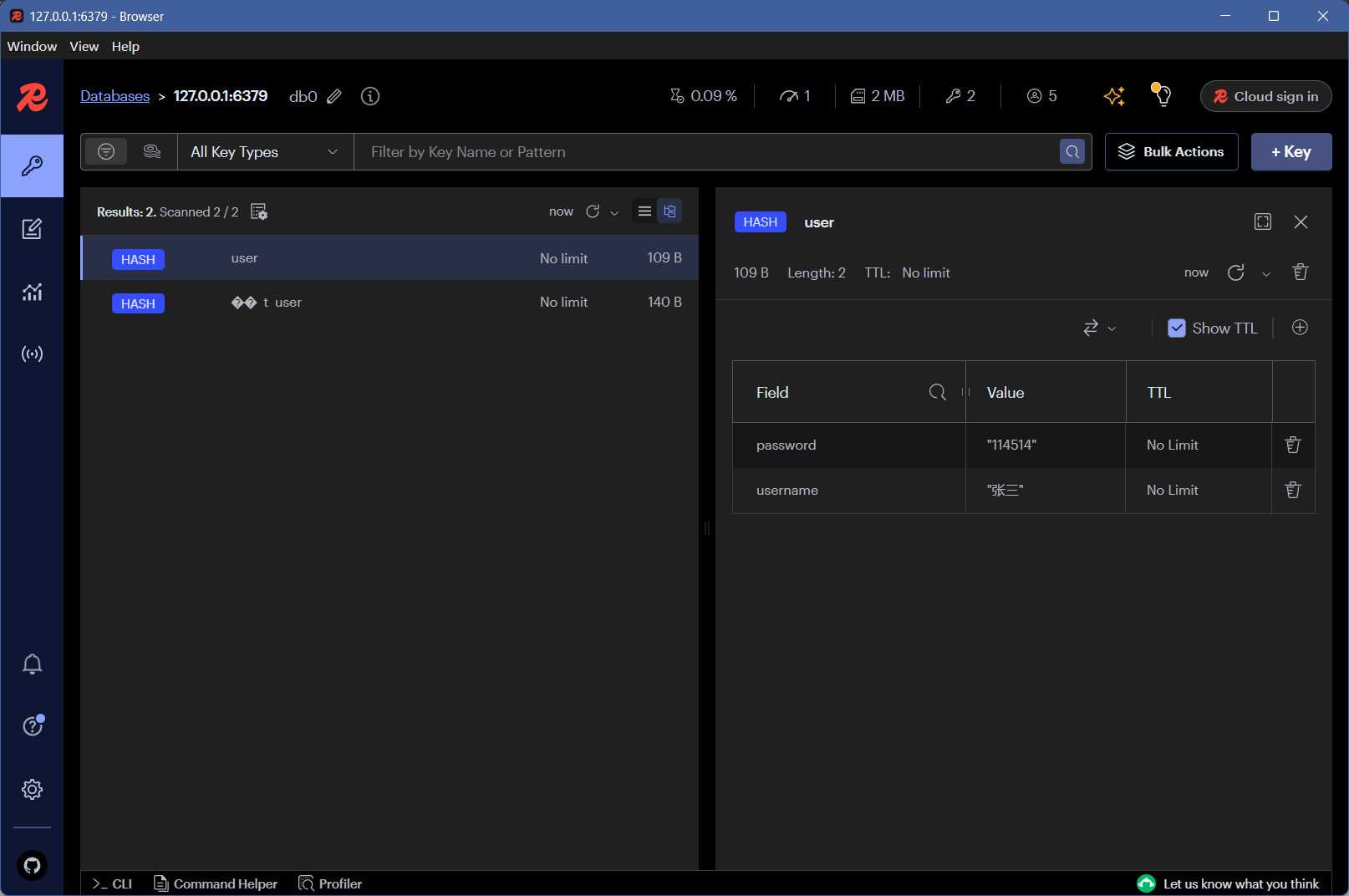Screen dimensions: 1349x896
Task: Select the user hash key row
Action: [389, 257]
